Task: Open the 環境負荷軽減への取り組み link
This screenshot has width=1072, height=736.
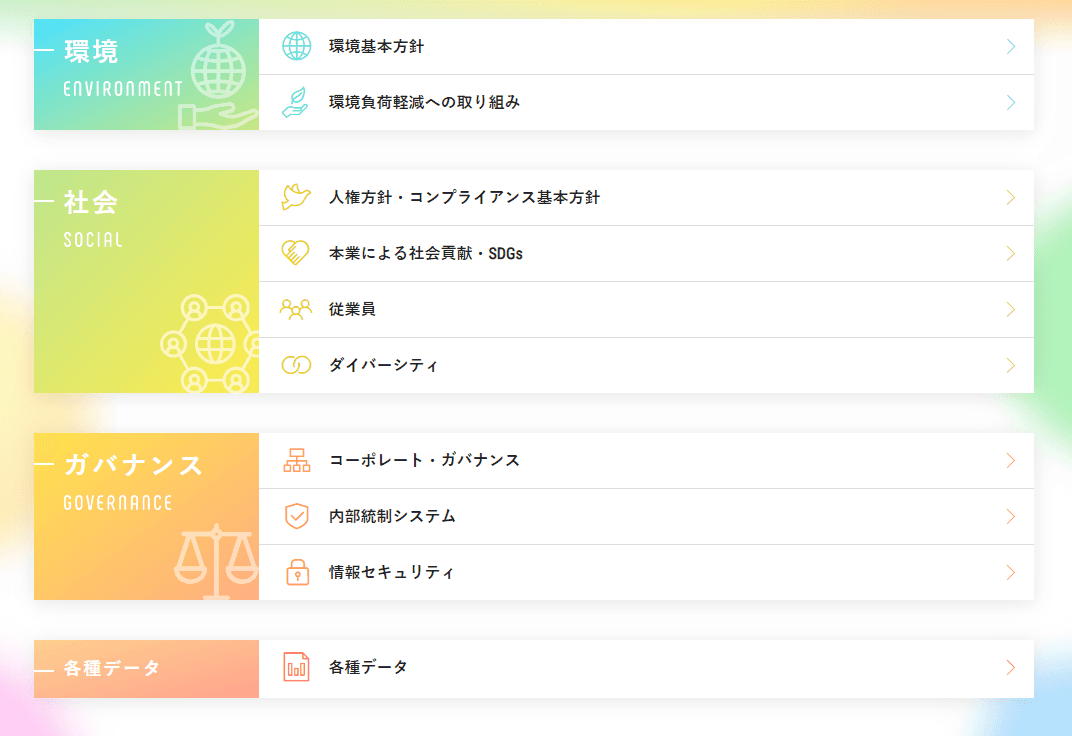Action: 424,102
